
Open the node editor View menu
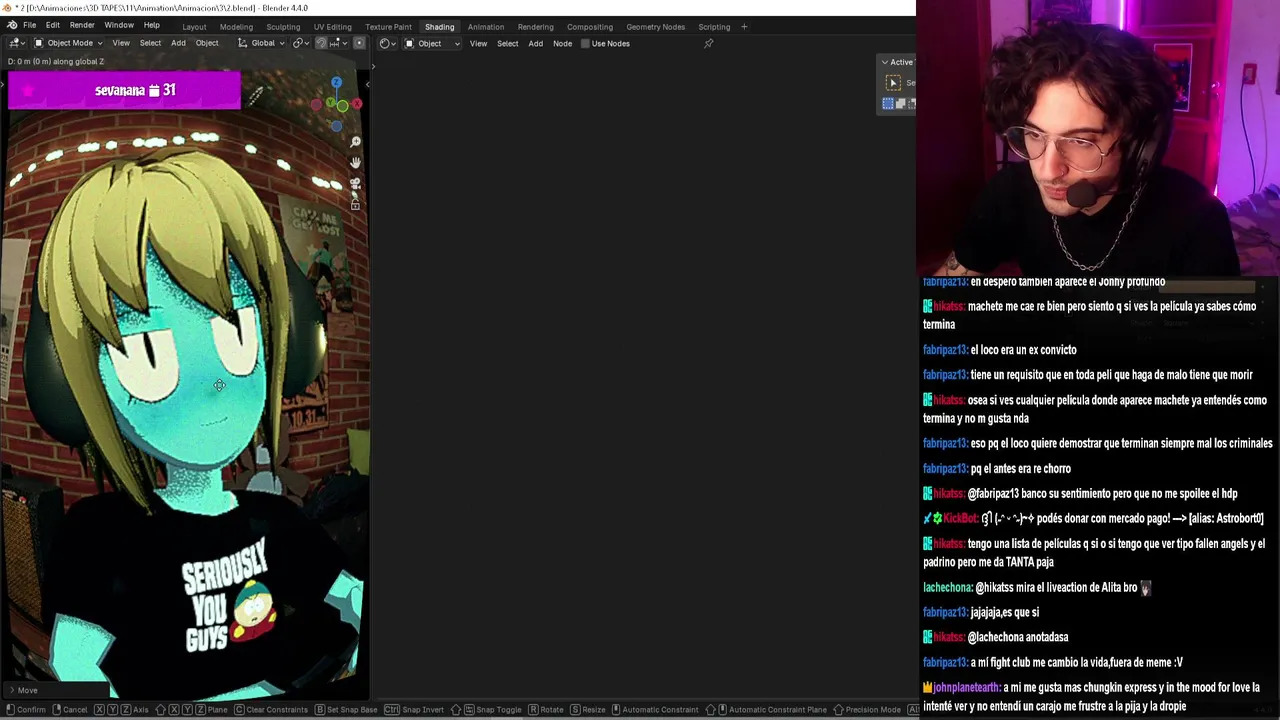pyautogui.click(x=478, y=43)
